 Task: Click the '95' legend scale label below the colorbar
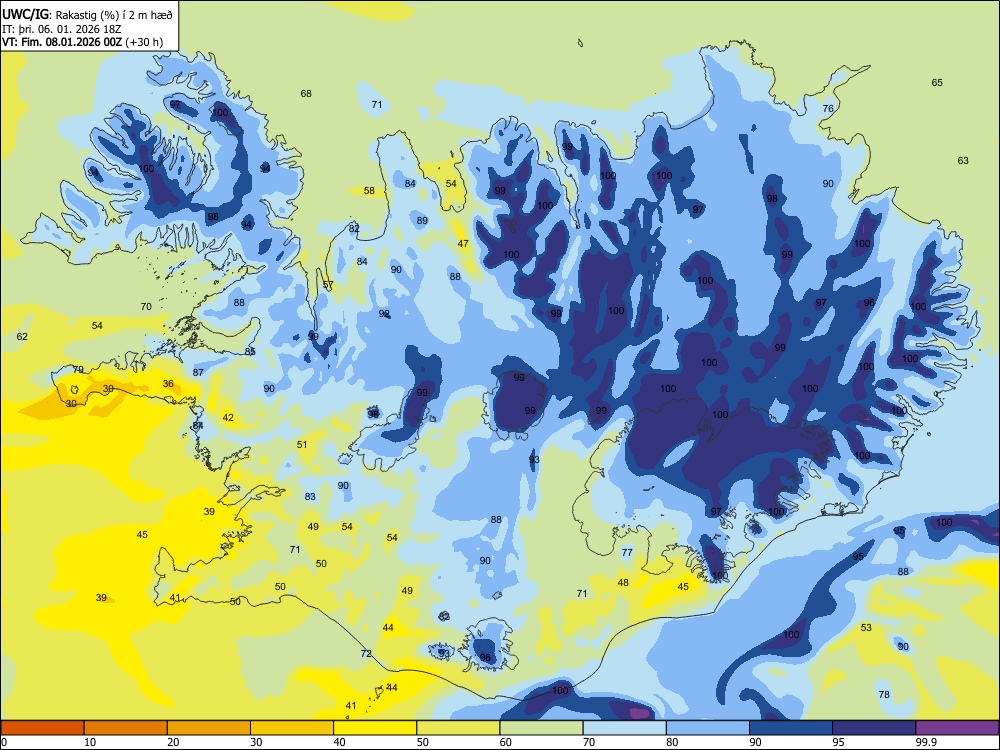tap(839, 742)
